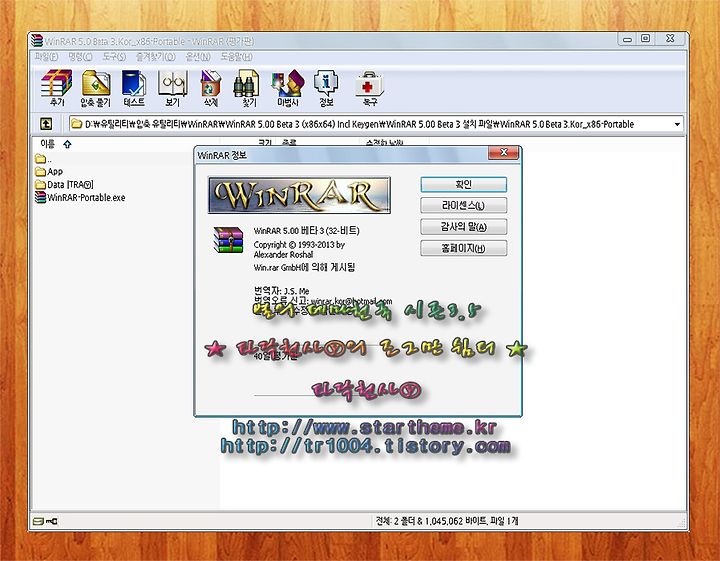Click the WinRAR logo banner image
This screenshot has height=561, width=720.
(299, 195)
